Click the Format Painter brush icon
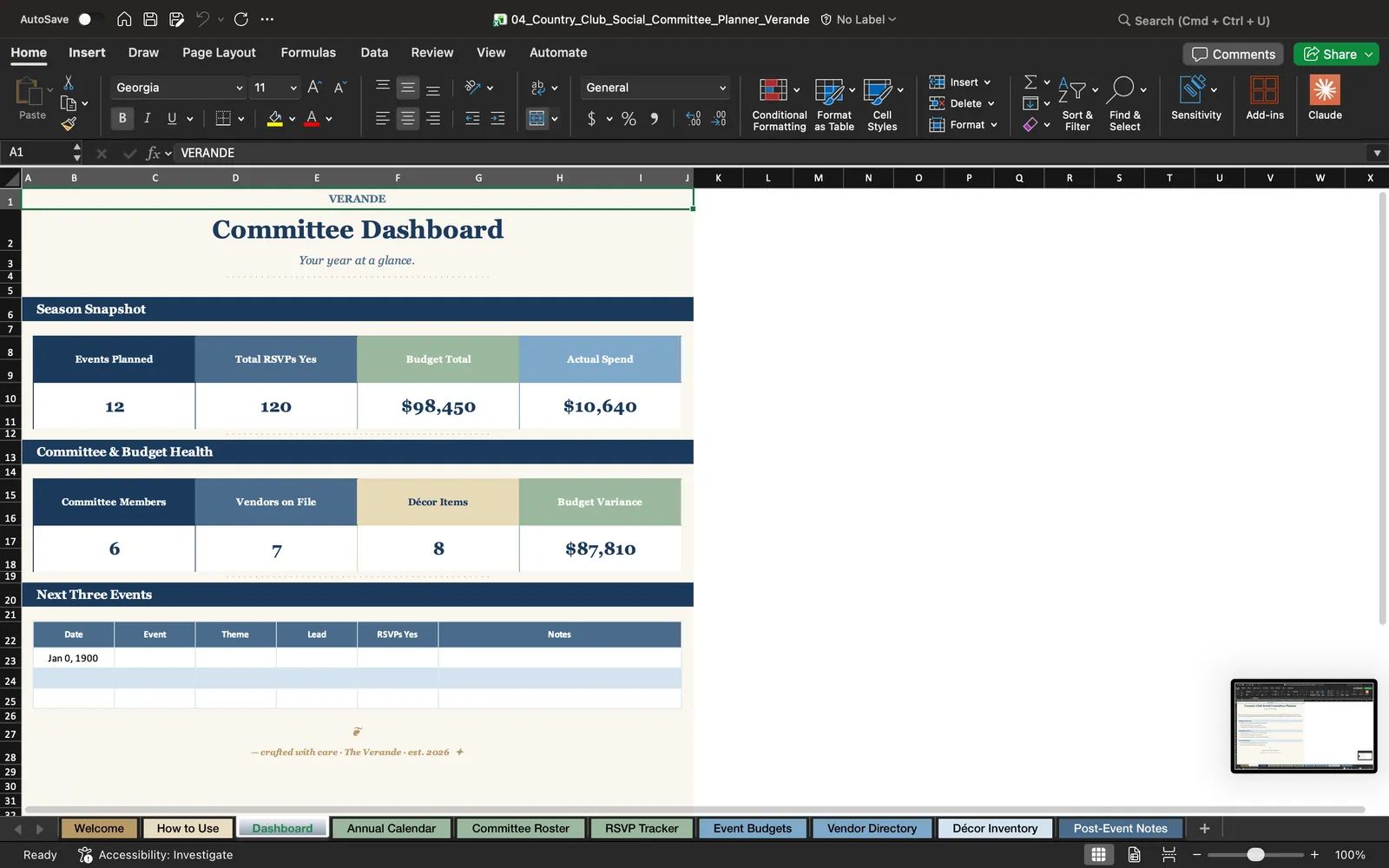The height and width of the screenshot is (868, 1389). 69,124
